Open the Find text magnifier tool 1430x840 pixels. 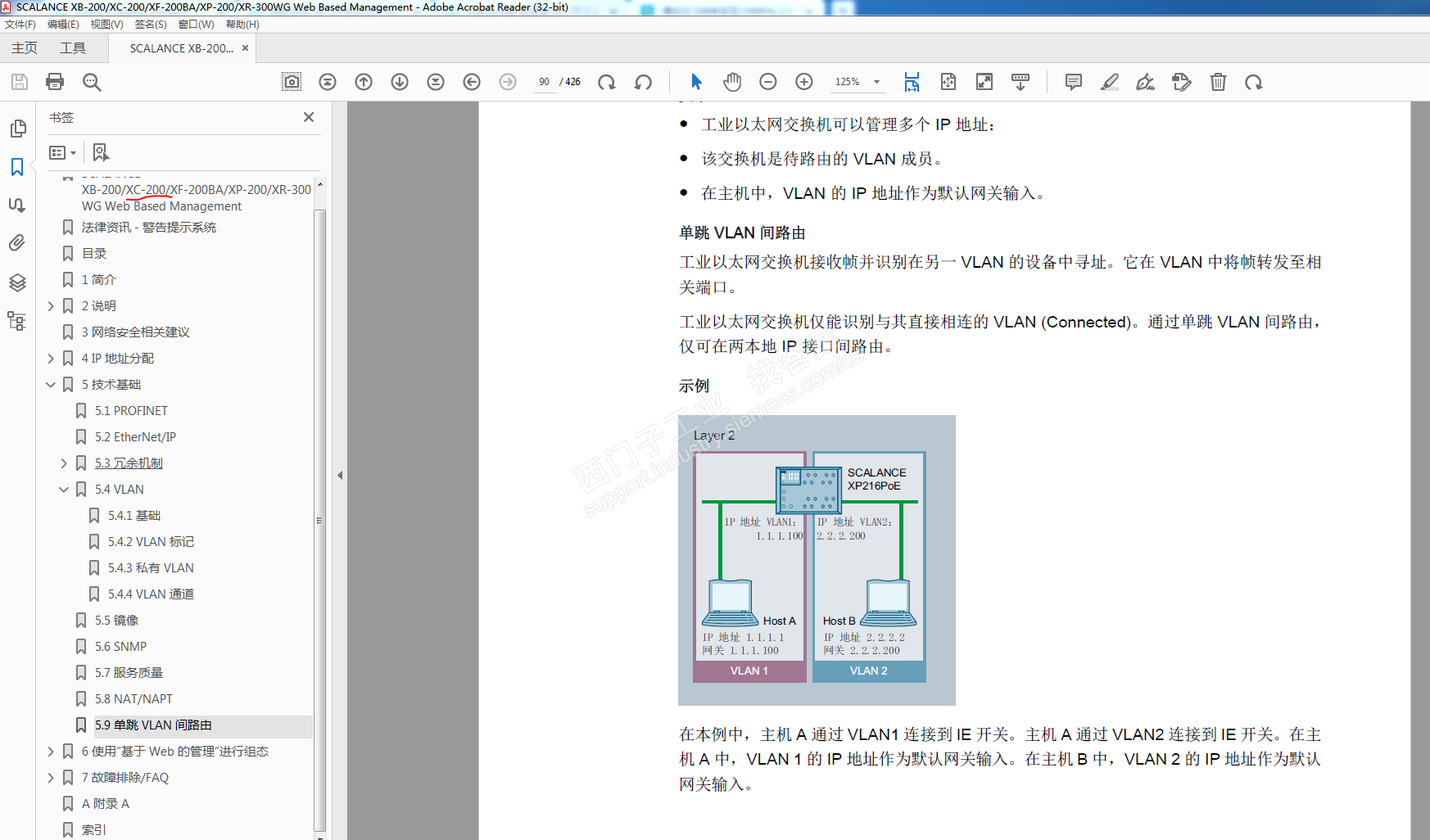click(x=92, y=82)
